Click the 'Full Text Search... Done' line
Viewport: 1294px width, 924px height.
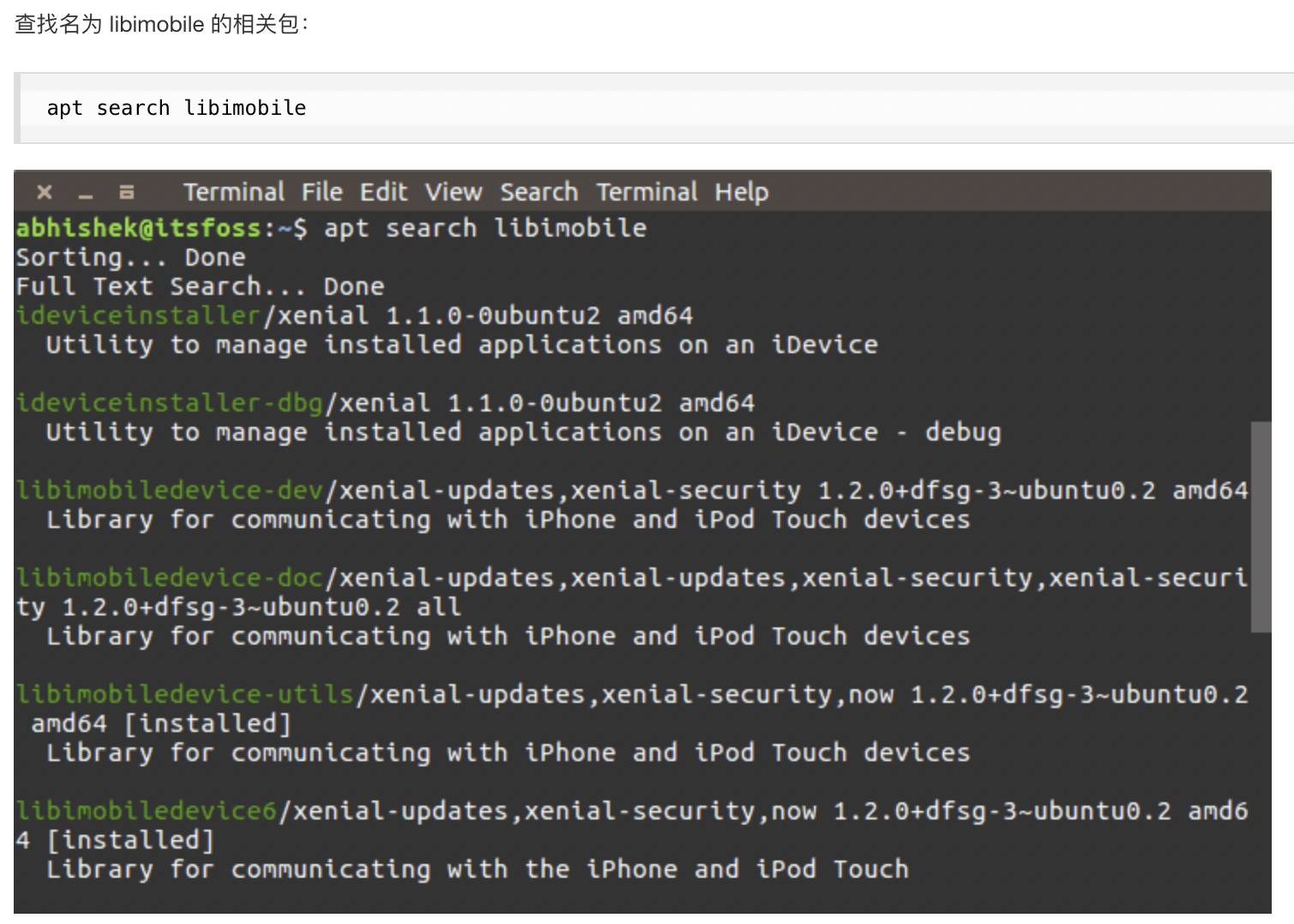(200, 286)
